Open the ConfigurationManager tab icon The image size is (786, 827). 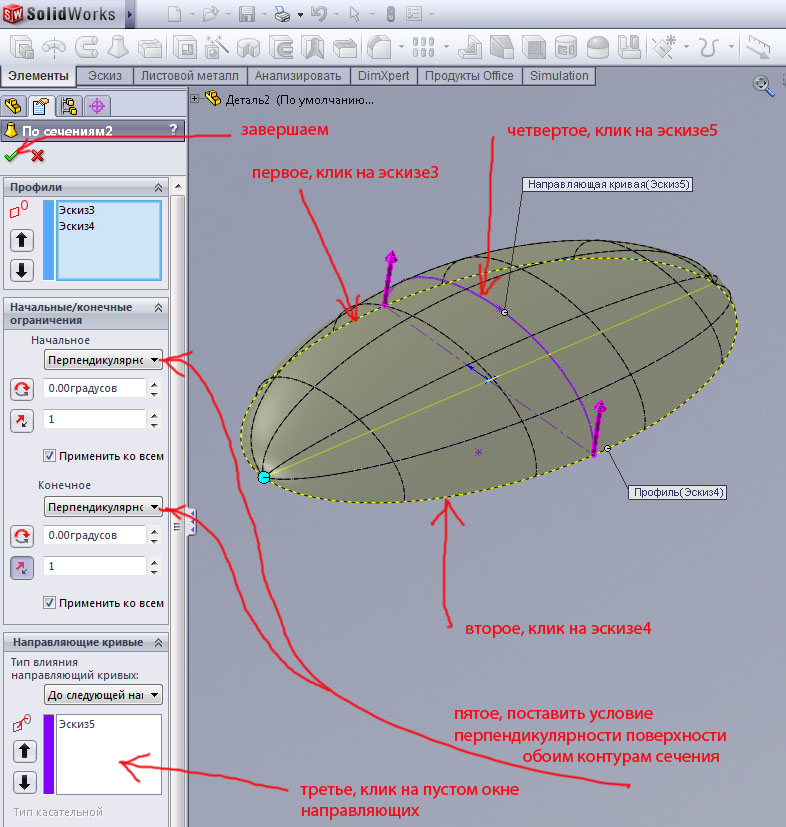(69, 106)
